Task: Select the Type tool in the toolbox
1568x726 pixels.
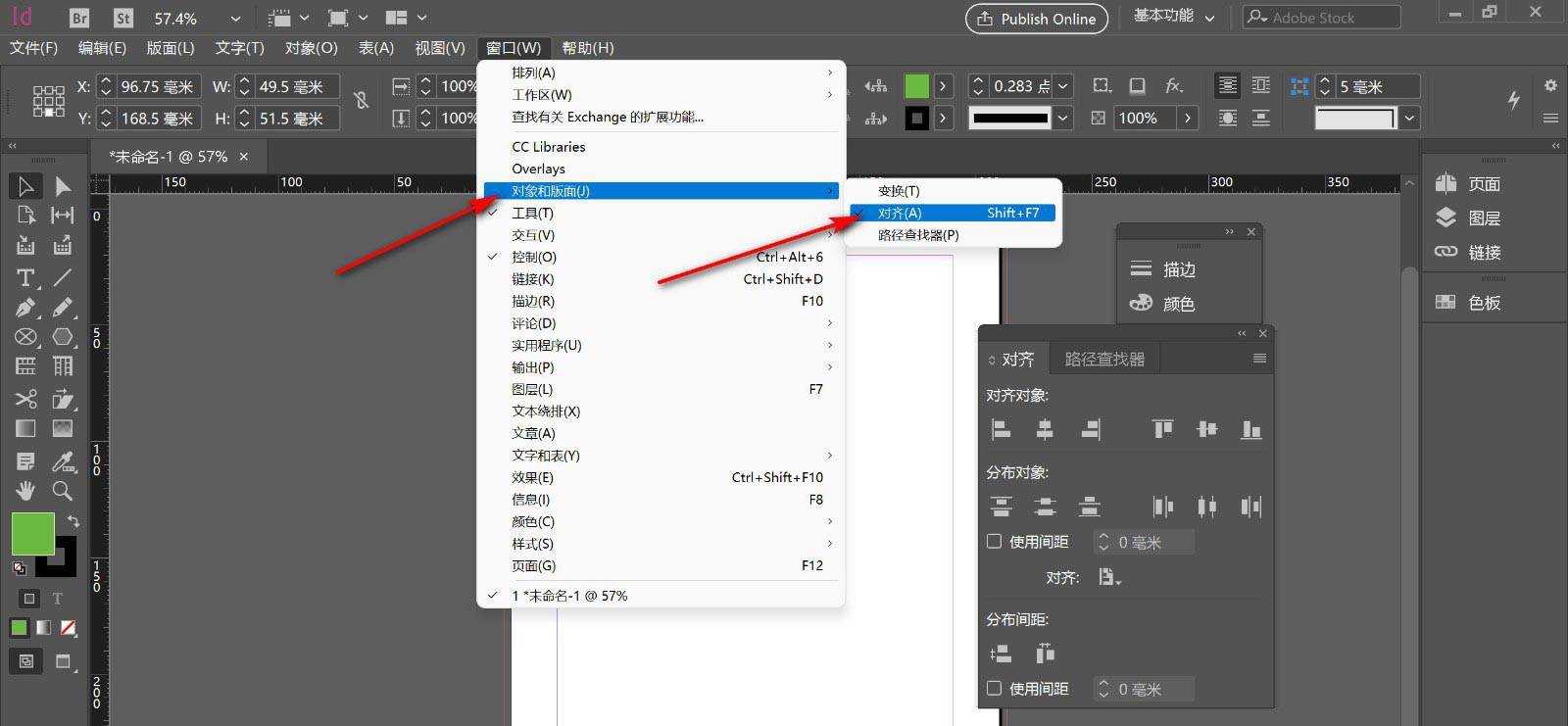Action: tap(25, 277)
